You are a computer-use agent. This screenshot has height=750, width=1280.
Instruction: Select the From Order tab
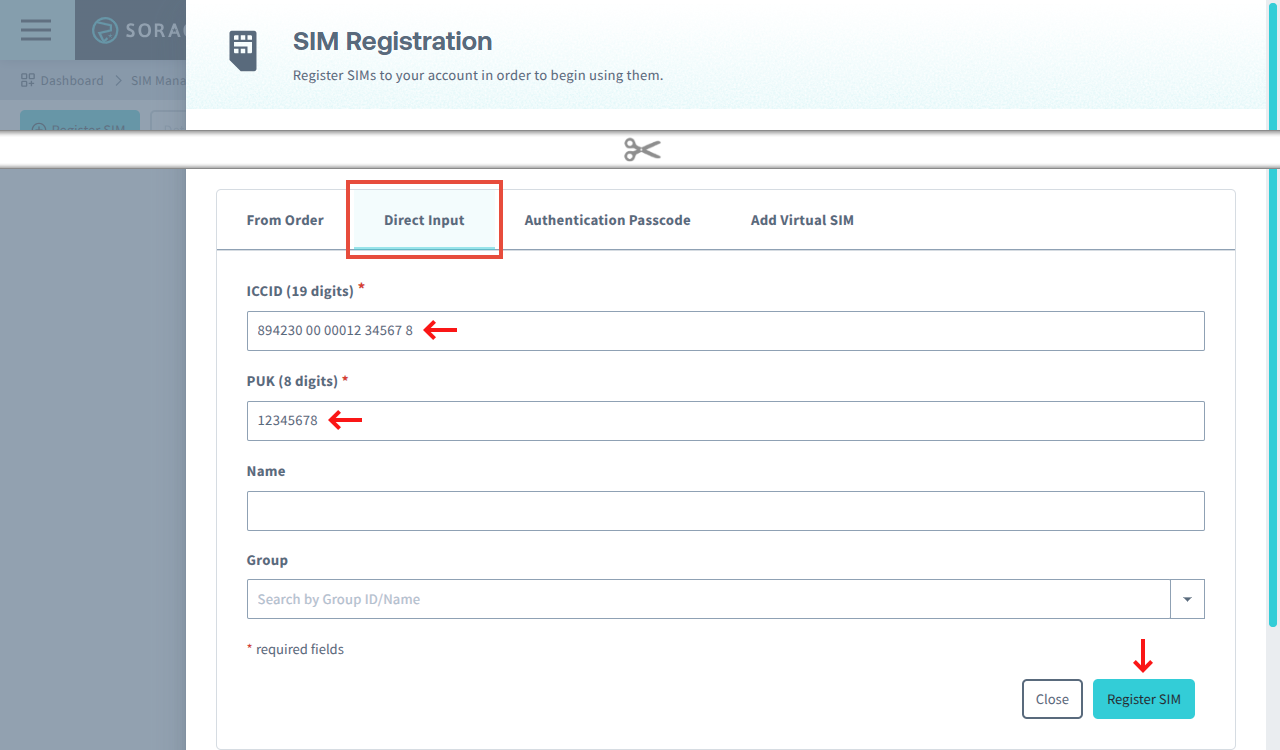click(284, 219)
